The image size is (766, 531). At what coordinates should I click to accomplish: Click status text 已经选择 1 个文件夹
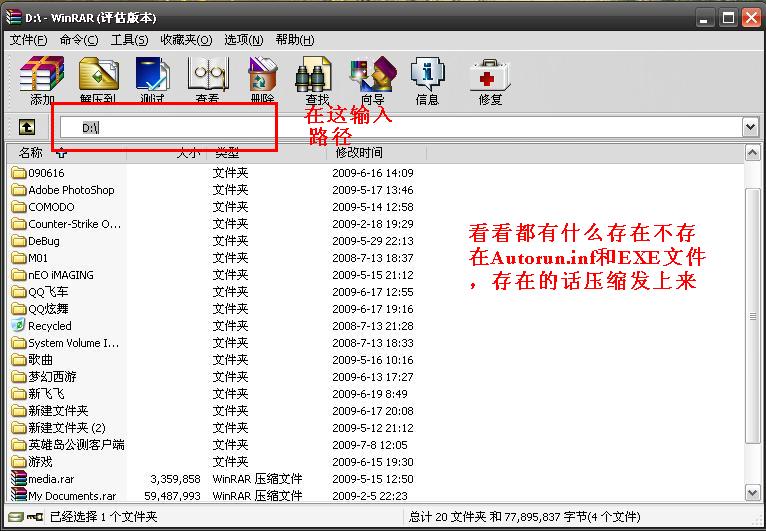click(x=104, y=516)
